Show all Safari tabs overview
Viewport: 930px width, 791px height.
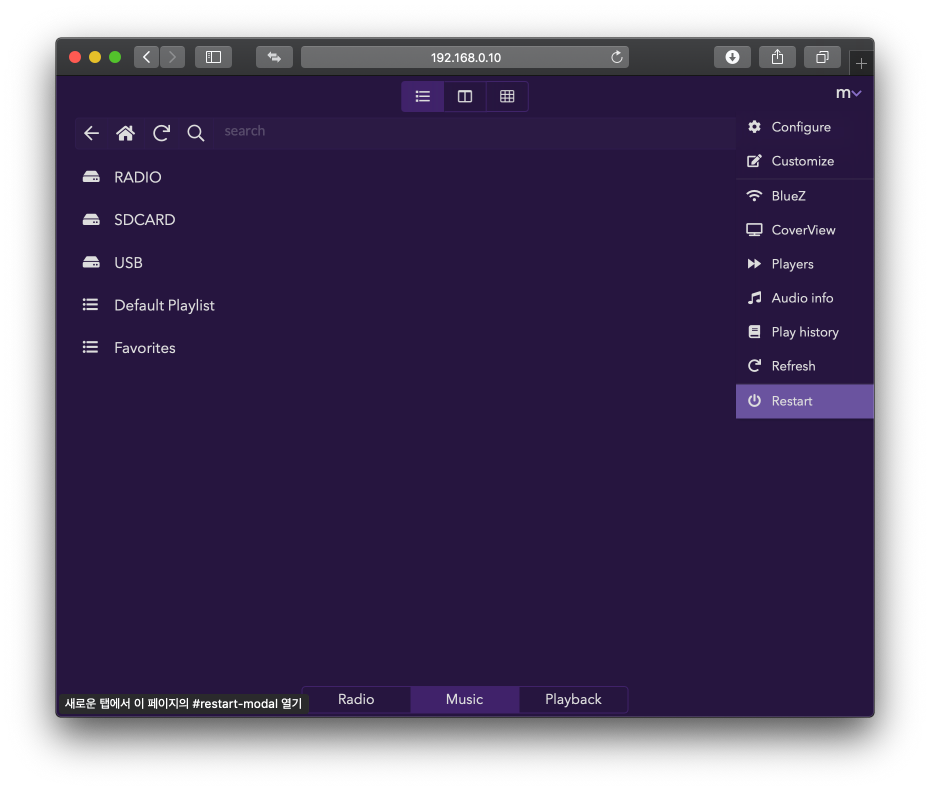coord(822,57)
